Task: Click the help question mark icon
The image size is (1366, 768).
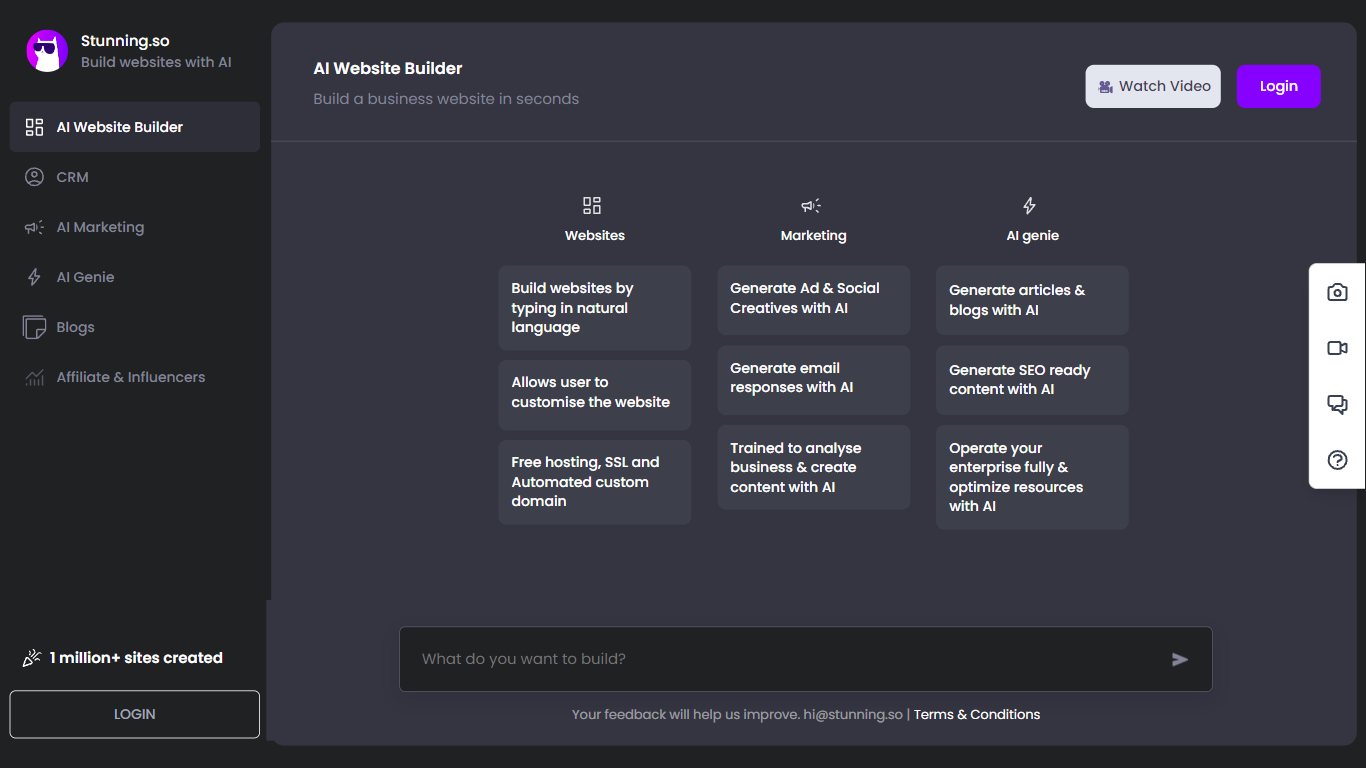Action: (x=1337, y=460)
